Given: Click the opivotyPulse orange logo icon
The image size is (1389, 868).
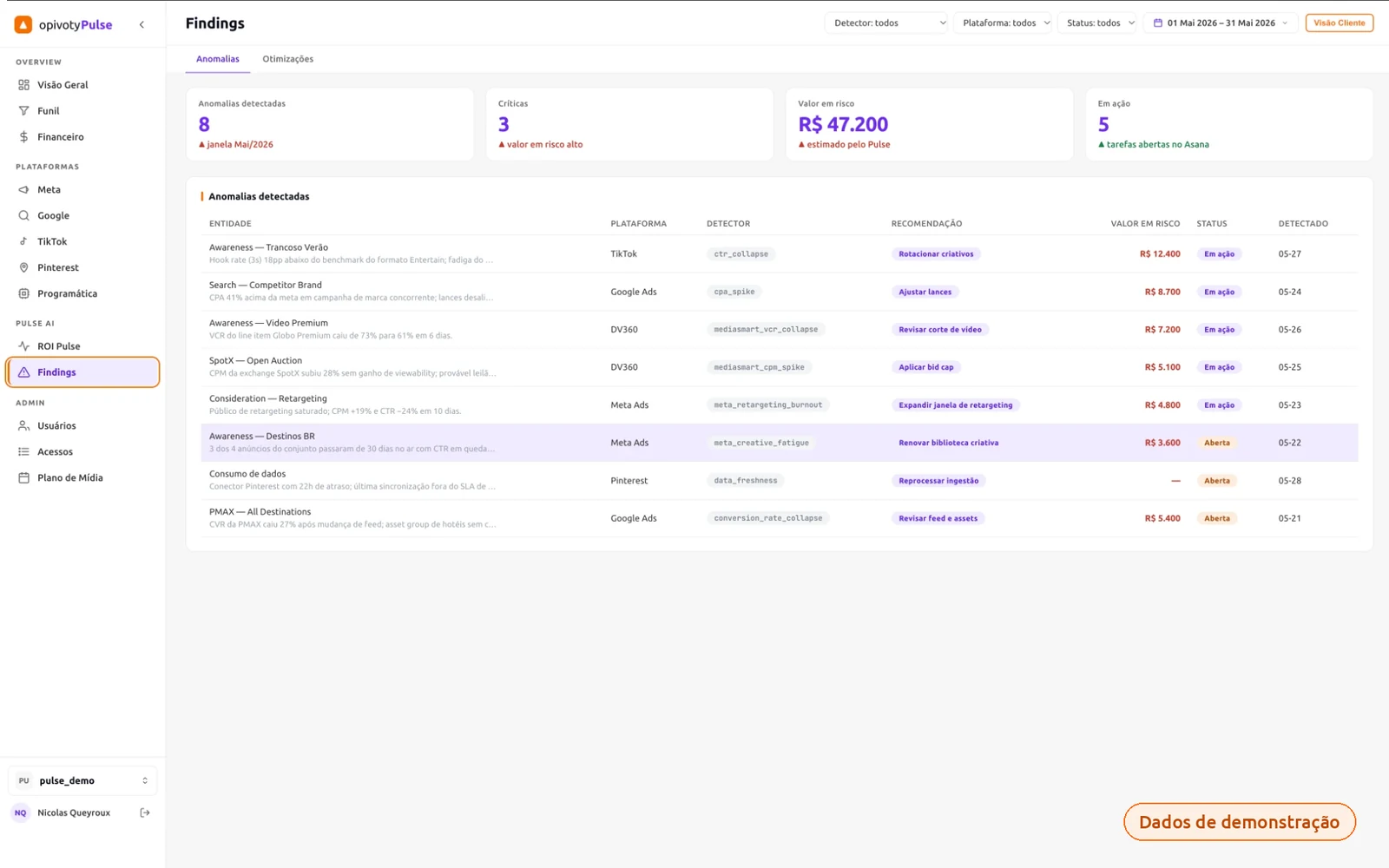Looking at the screenshot, I should click(x=23, y=24).
